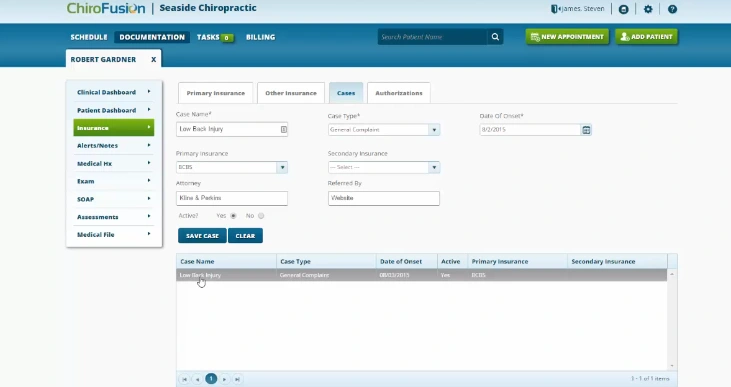Screen dimensions: 731x387
Task: Click icon inside Case Name field
Action: [283, 129]
